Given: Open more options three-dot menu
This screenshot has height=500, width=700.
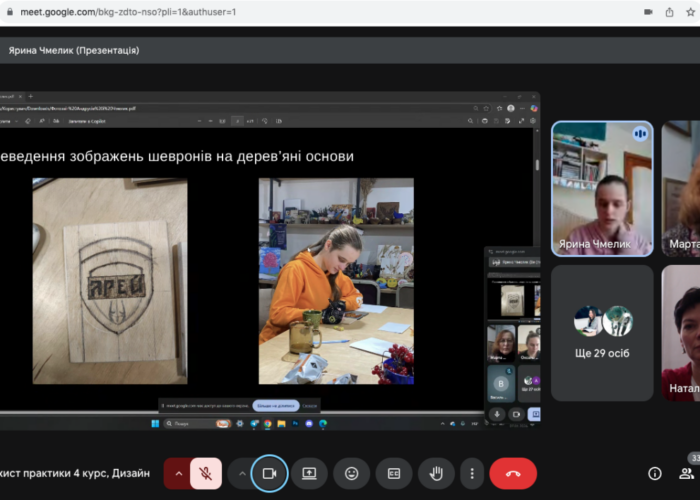Looking at the screenshot, I should [472, 473].
